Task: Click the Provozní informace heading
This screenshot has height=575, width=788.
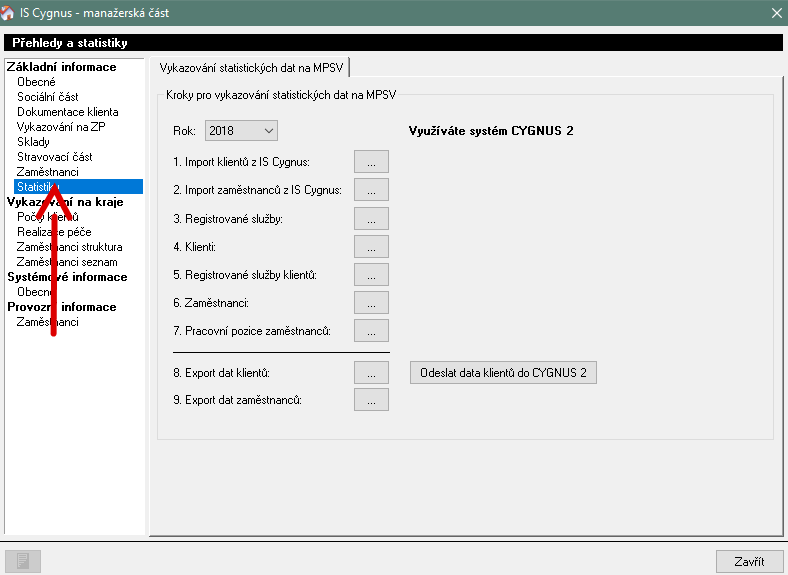Action: pyautogui.click(x=61, y=307)
